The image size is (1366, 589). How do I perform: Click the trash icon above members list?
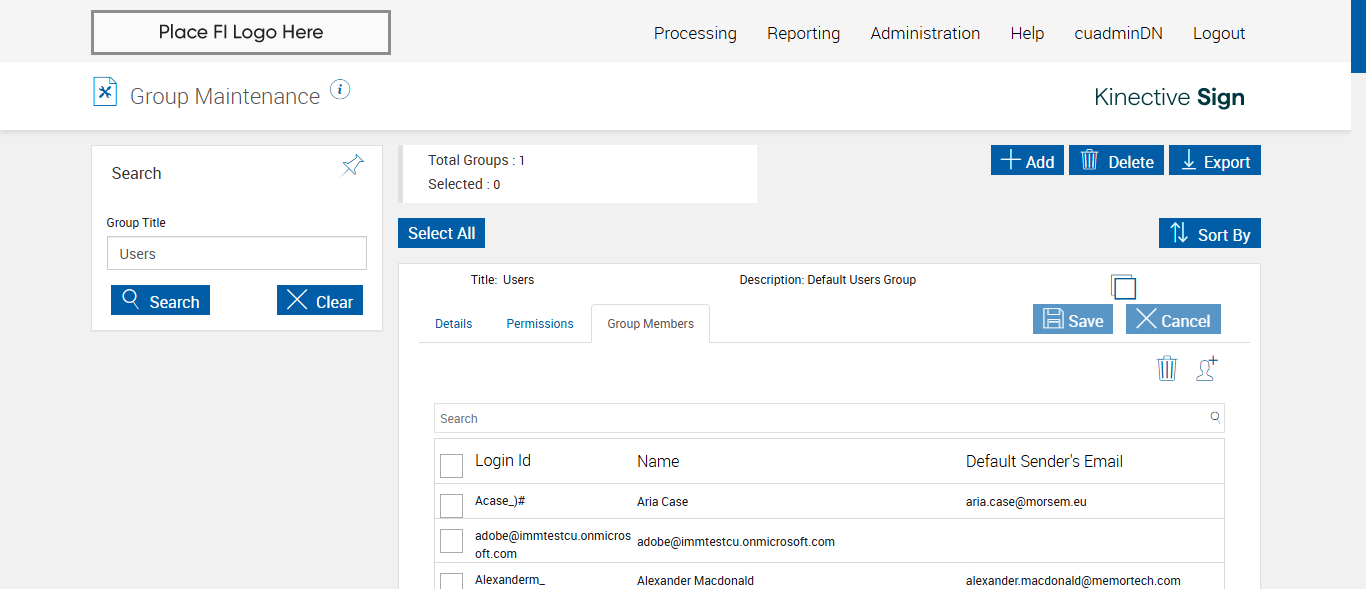click(1167, 369)
